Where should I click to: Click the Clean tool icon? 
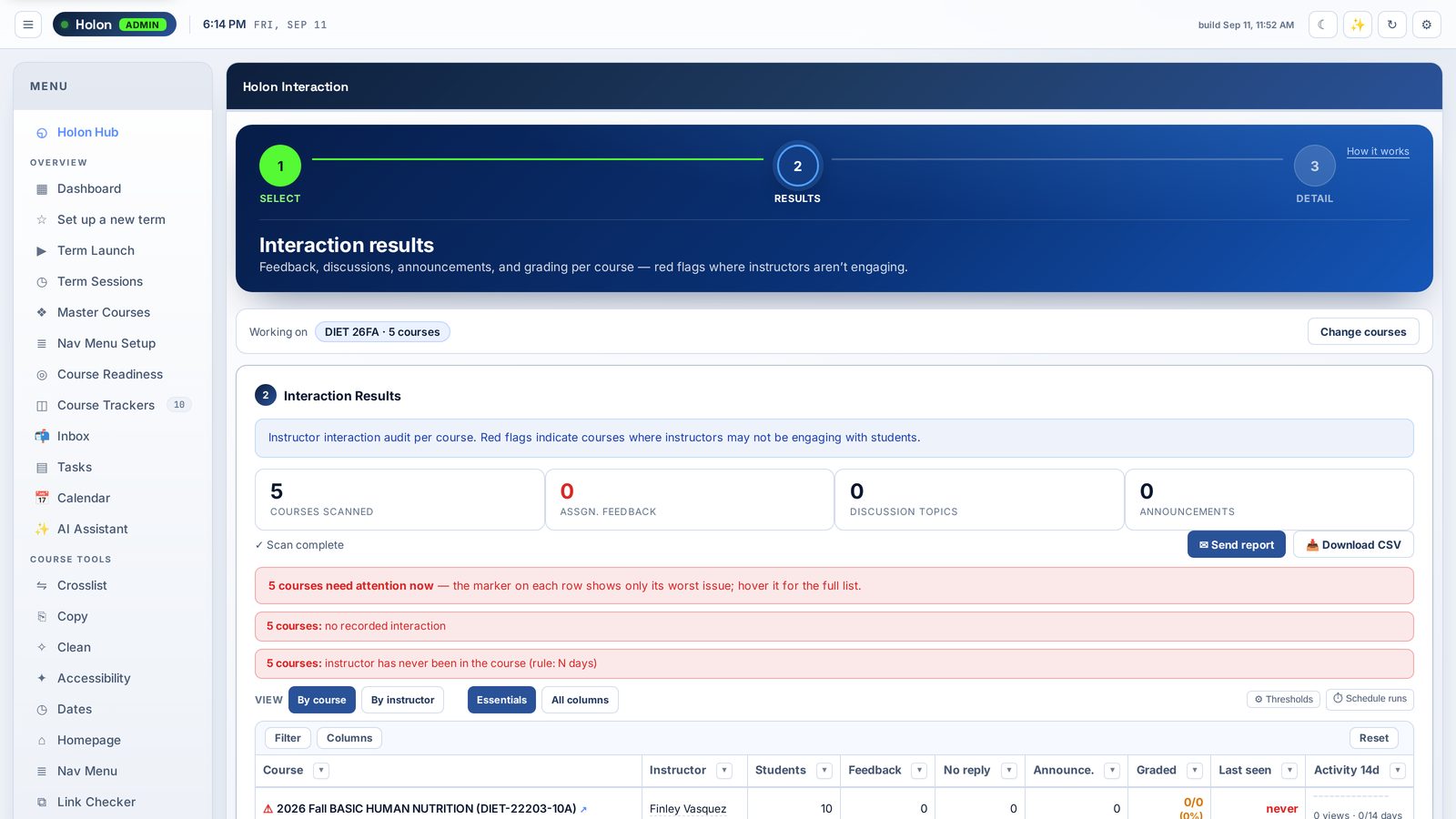click(42, 648)
